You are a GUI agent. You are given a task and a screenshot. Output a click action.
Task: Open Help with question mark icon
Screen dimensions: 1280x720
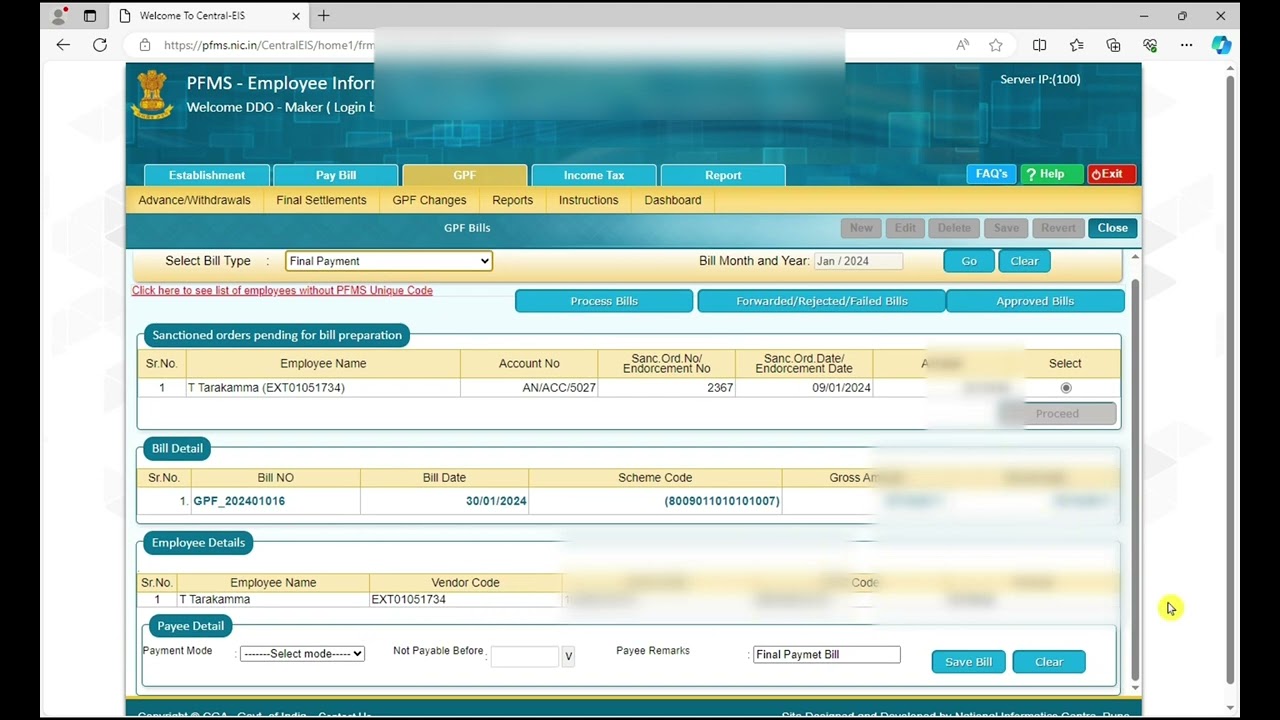point(1052,174)
